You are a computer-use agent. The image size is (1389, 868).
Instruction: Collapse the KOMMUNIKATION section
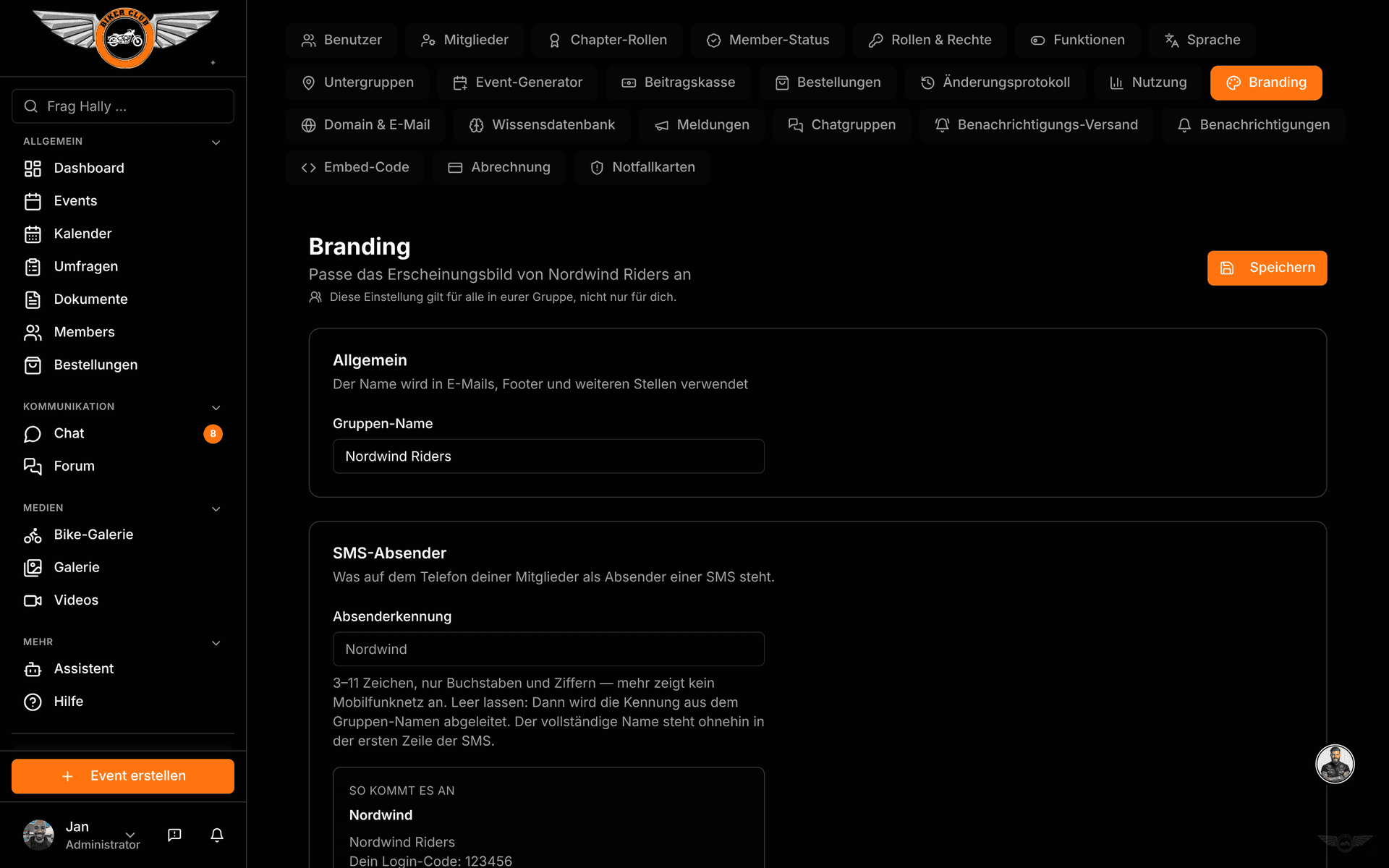point(216,408)
